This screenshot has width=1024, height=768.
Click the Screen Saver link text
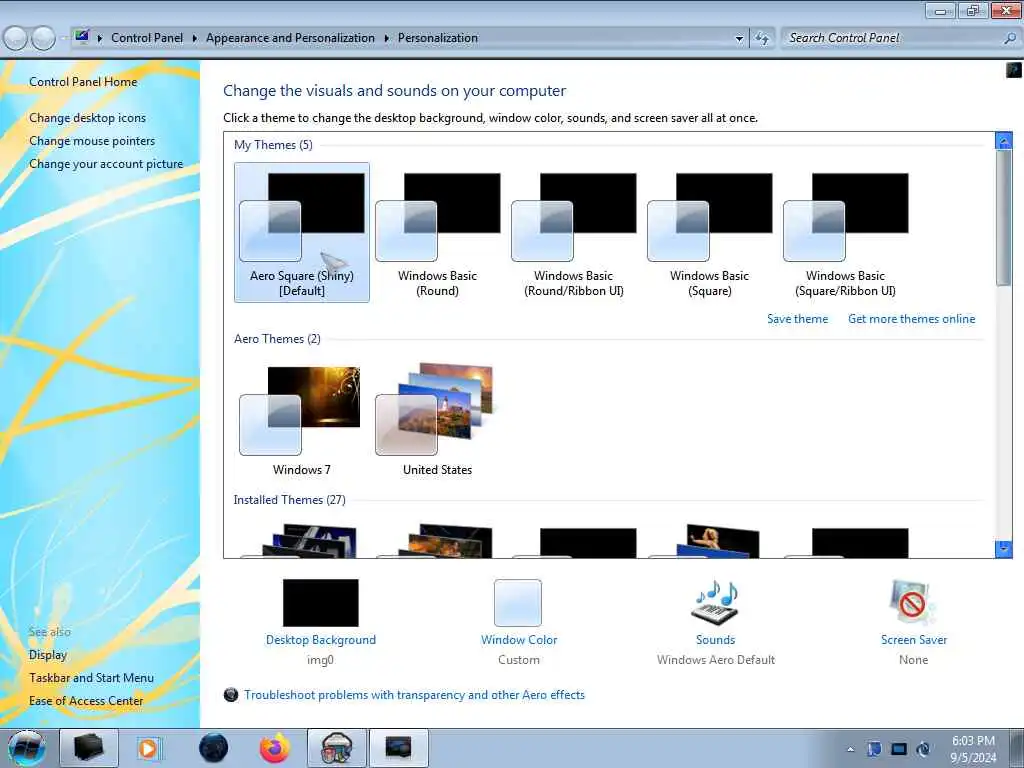914,640
